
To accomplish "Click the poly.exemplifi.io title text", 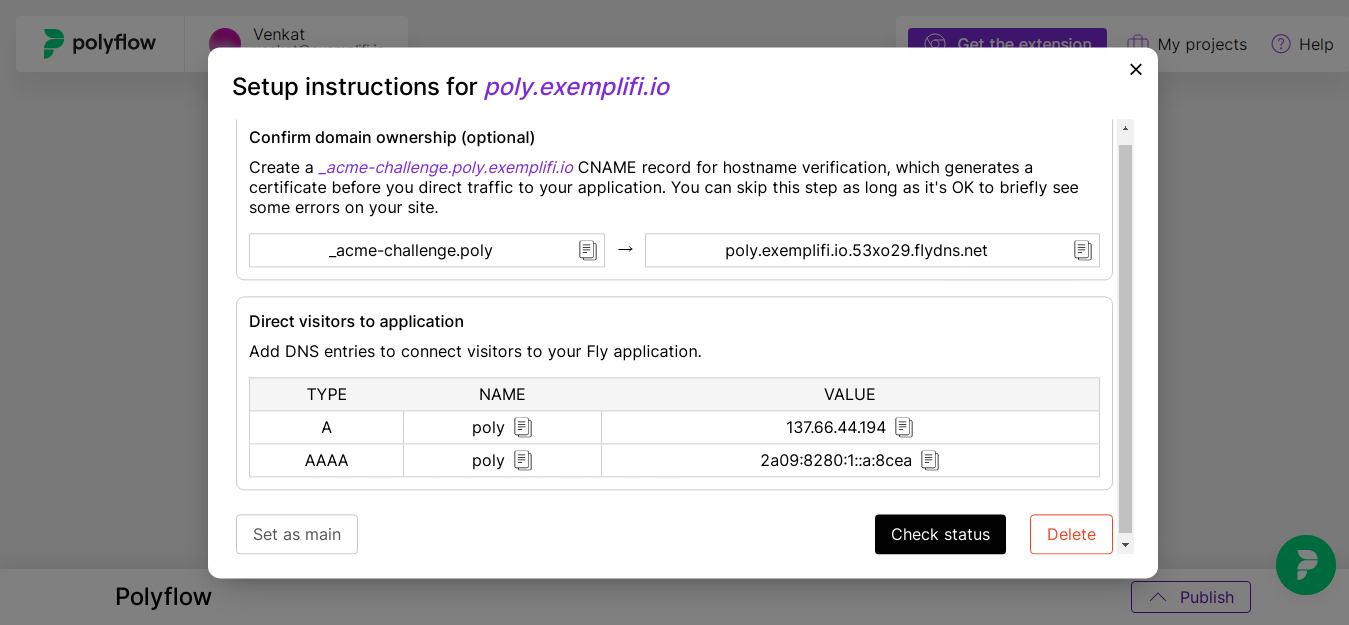I will (577, 87).
